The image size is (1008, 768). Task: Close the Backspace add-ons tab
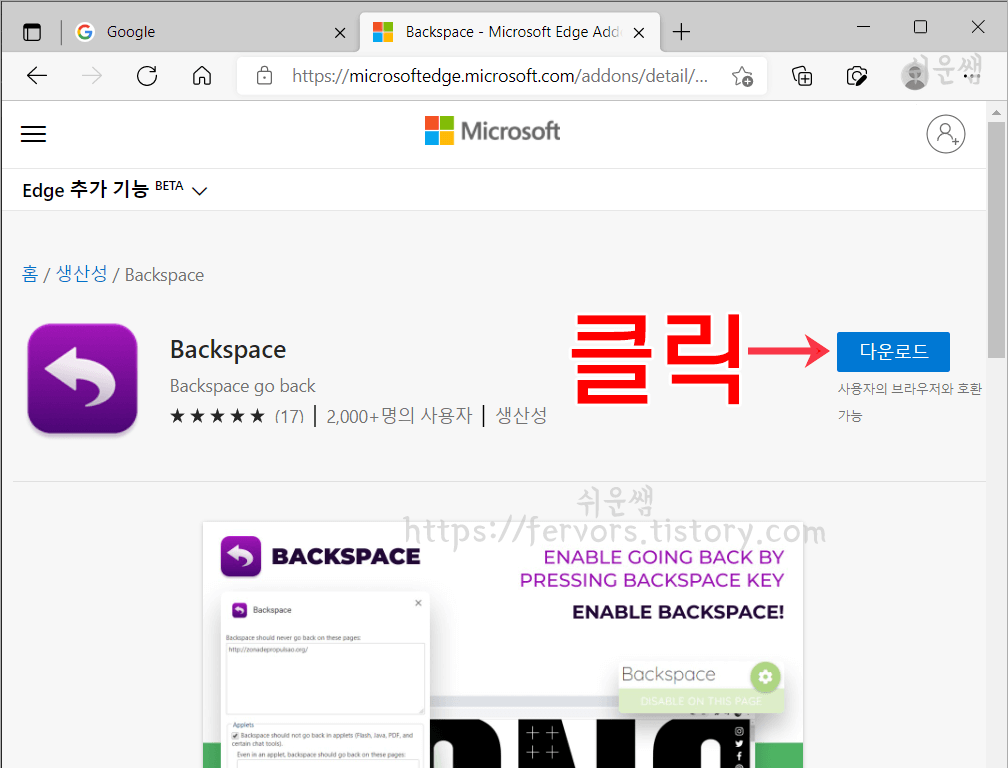638,32
